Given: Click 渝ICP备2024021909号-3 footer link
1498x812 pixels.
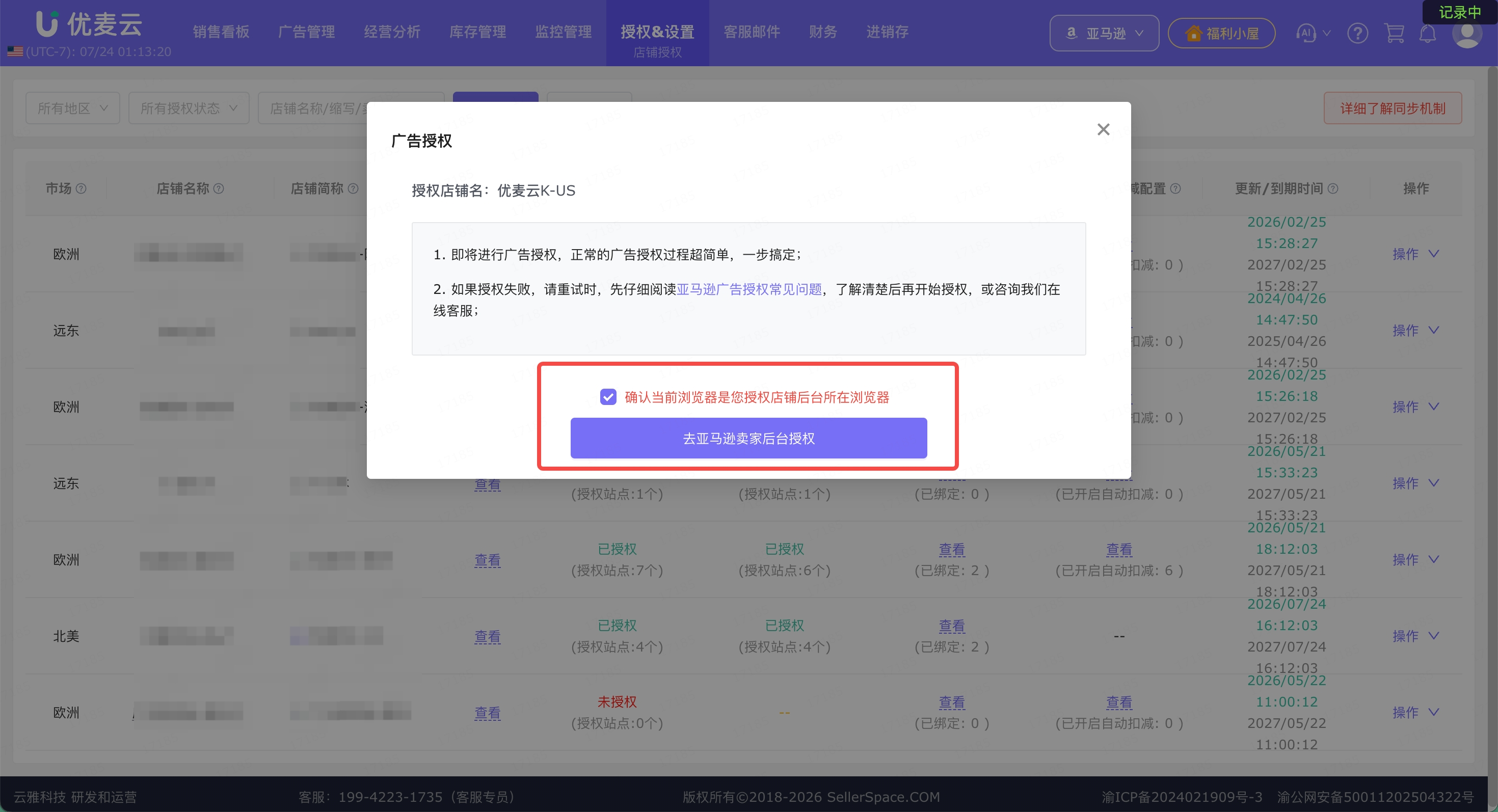Looking at the screenshot, I should tap(1182, 796).
